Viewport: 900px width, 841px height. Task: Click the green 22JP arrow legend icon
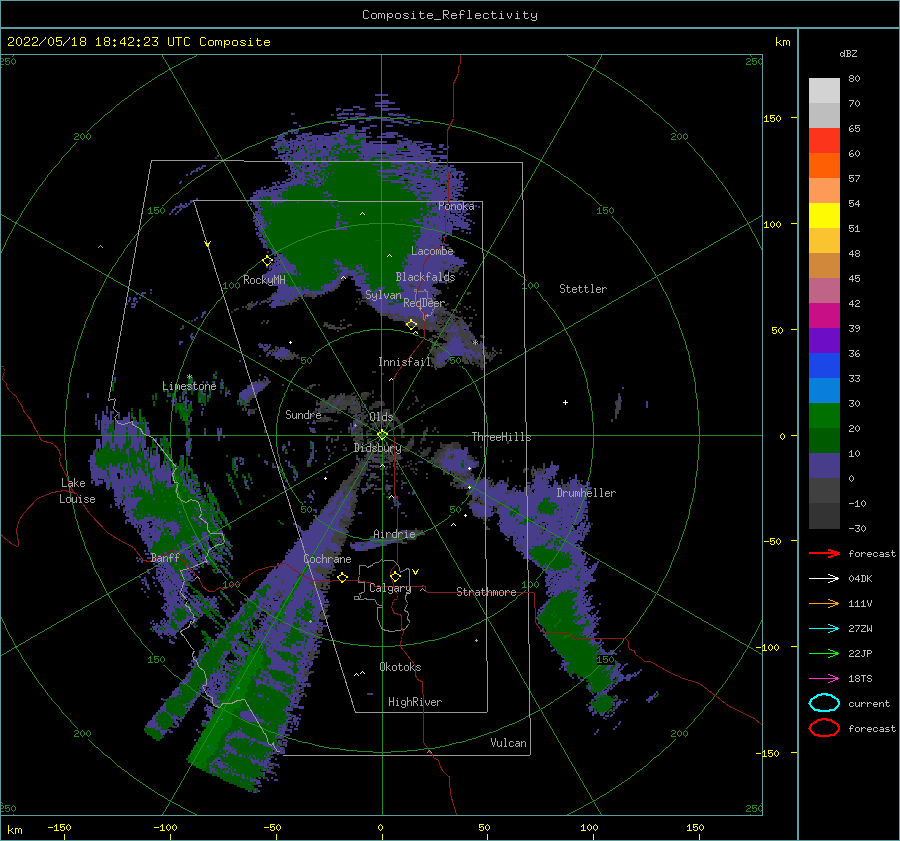(x=824, y=653)
